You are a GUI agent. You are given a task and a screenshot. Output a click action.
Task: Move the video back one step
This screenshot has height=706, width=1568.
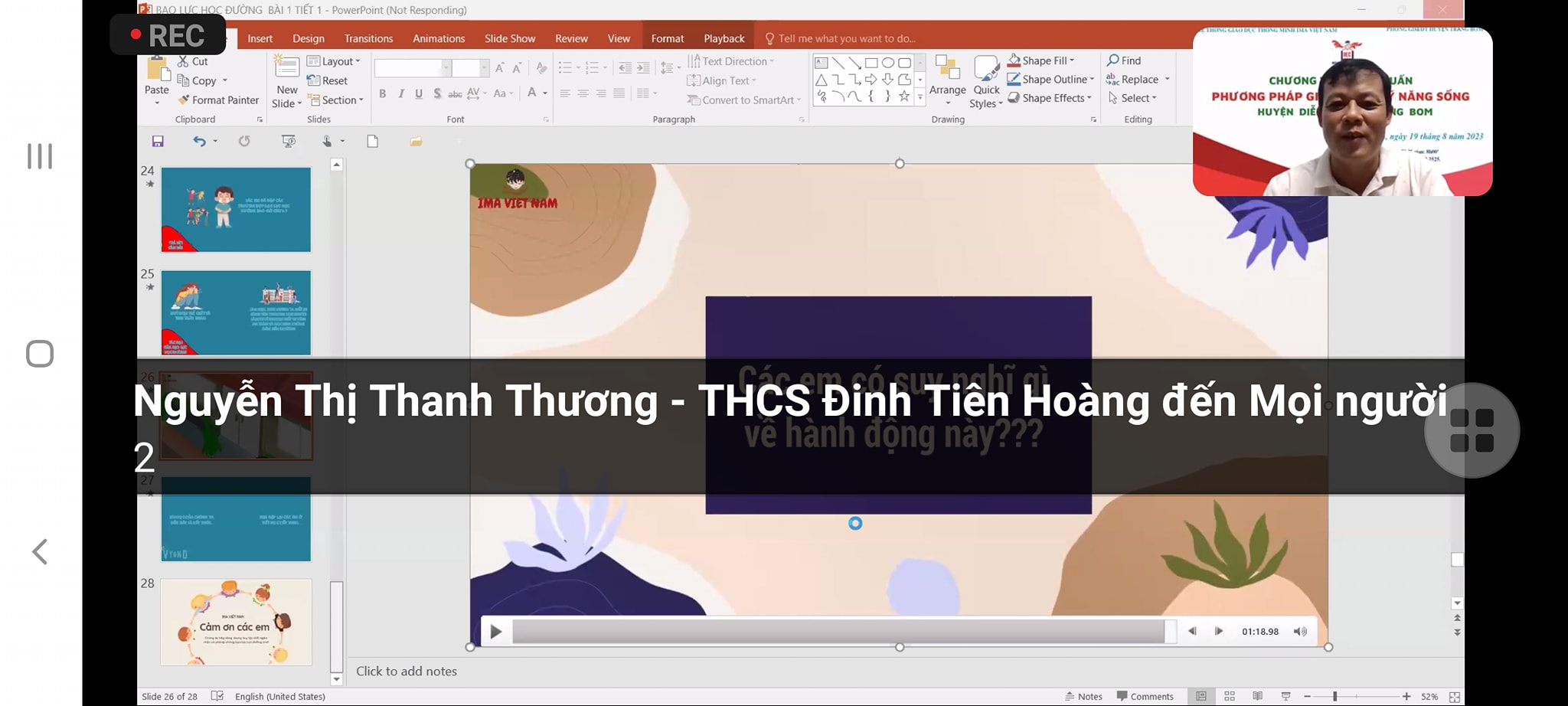coord(1192,632)
